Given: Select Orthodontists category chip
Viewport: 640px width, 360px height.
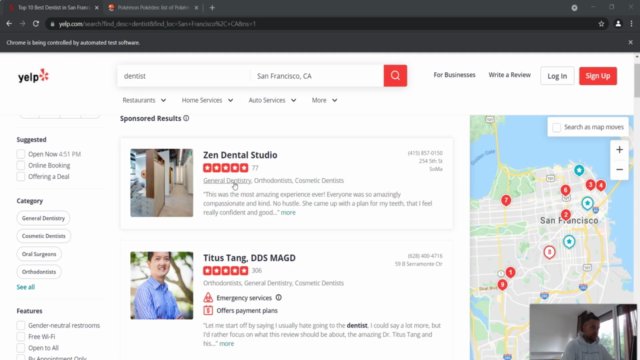Looking at the screenshot, I should (x=39, y=272).
